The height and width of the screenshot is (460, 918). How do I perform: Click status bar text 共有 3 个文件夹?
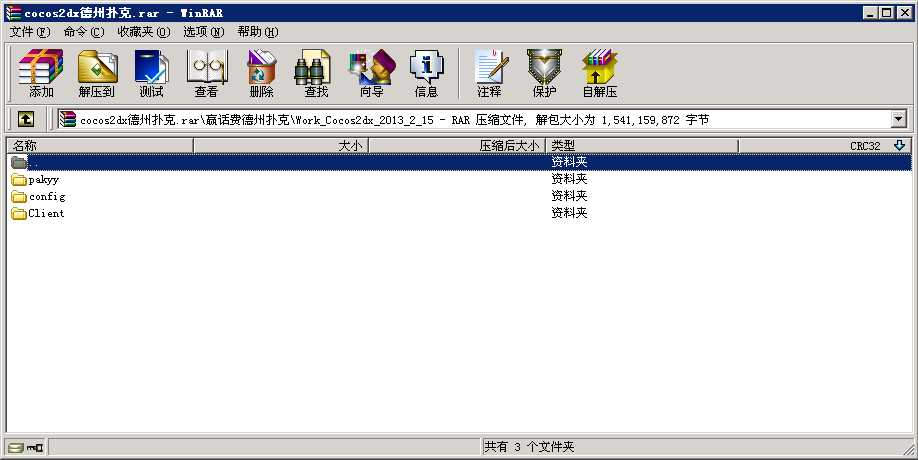[x=529, y=447]
